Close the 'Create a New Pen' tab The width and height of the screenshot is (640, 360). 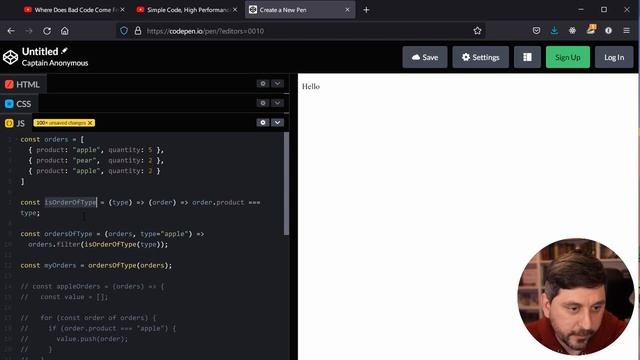point(347,10)
